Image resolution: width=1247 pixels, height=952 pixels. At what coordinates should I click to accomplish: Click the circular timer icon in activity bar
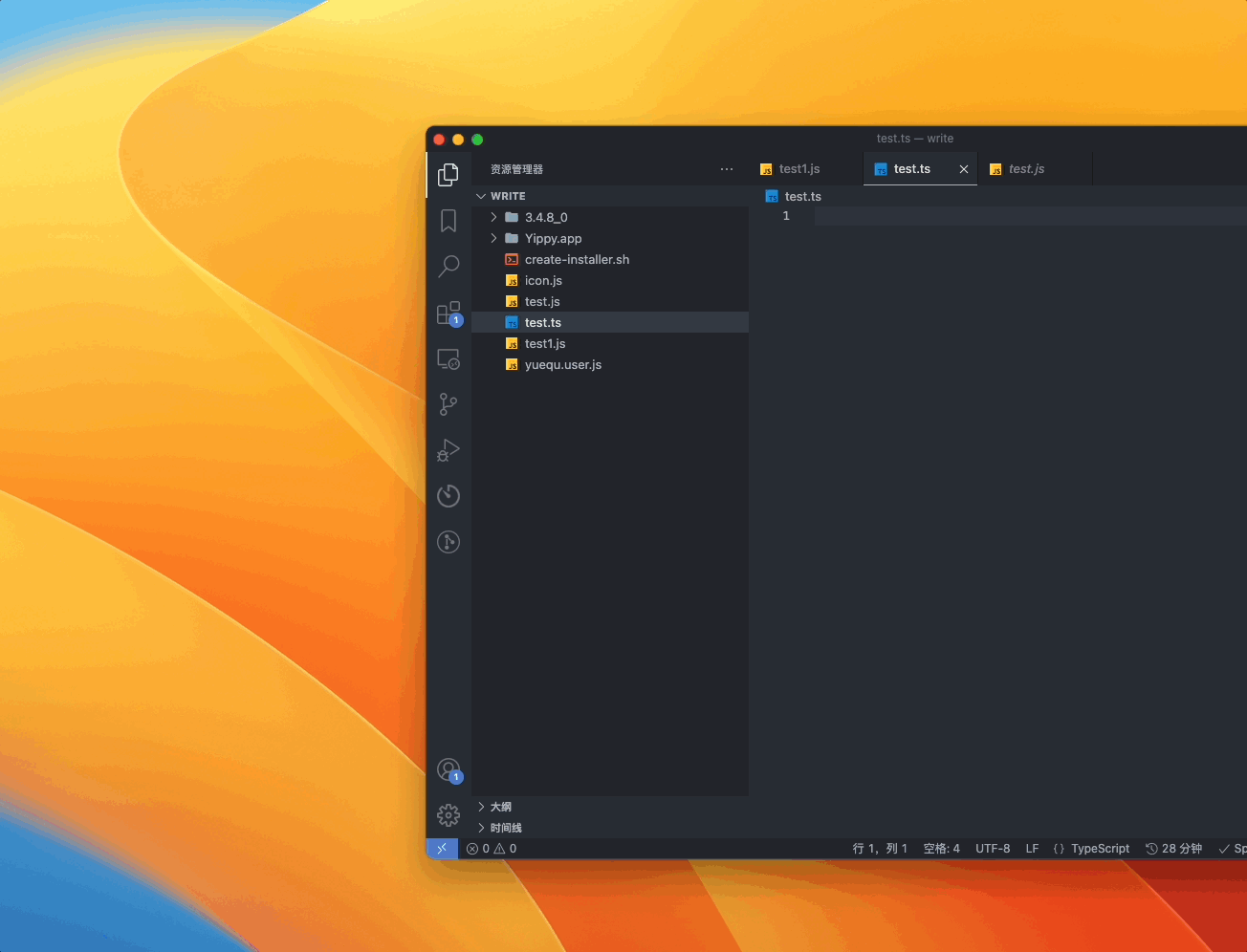coord(448,495)
